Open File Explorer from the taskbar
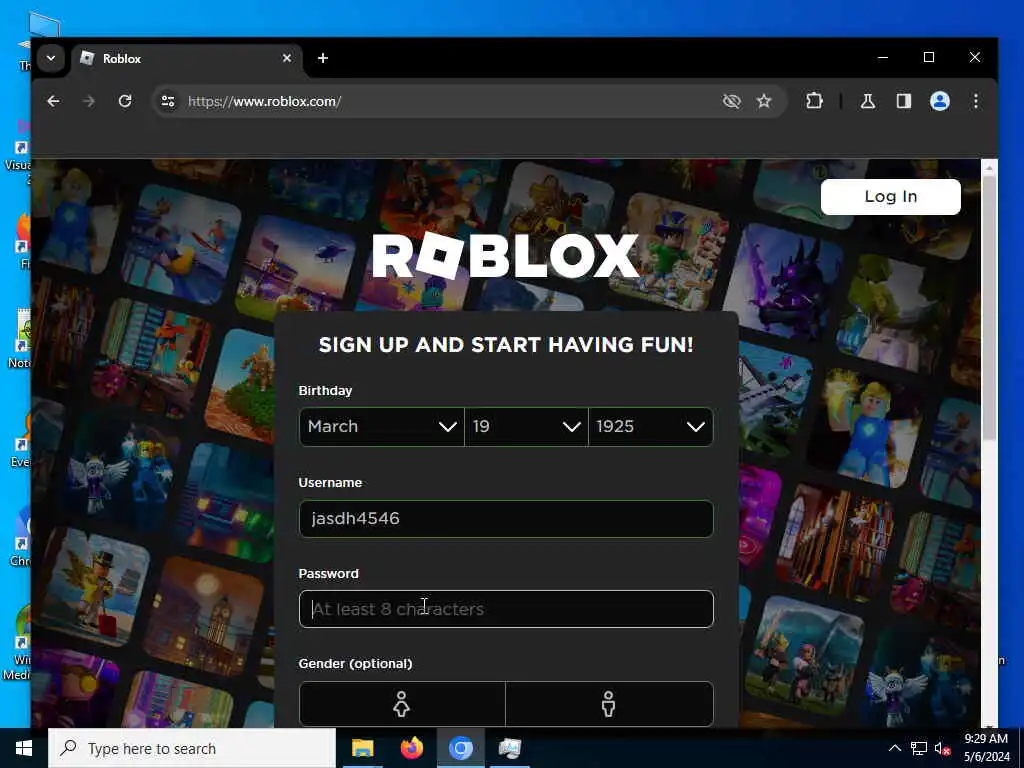This screenshot has width=1024, height=768. click(x=362, y=748)
